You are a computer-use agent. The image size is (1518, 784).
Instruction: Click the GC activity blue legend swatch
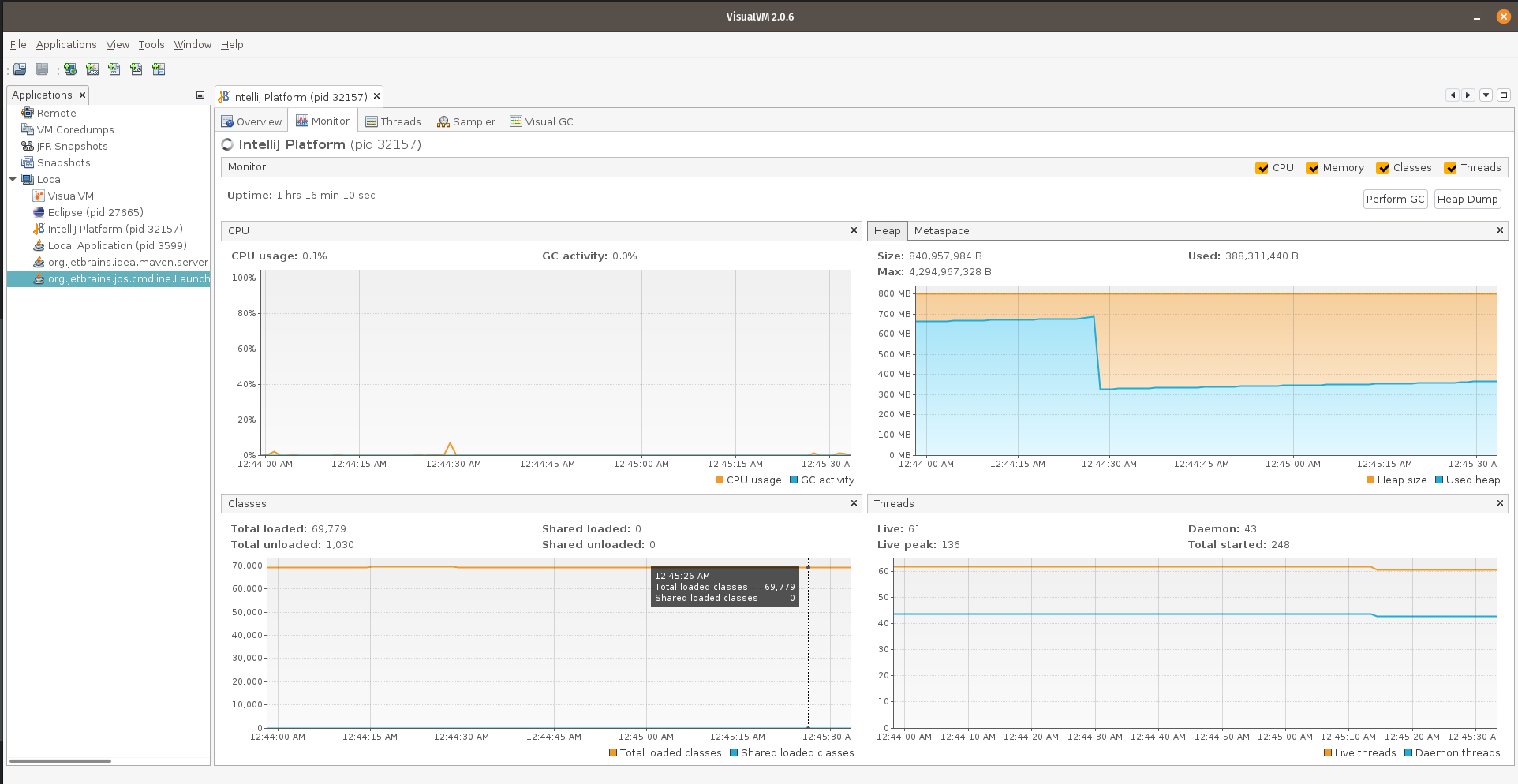[794, 480]
